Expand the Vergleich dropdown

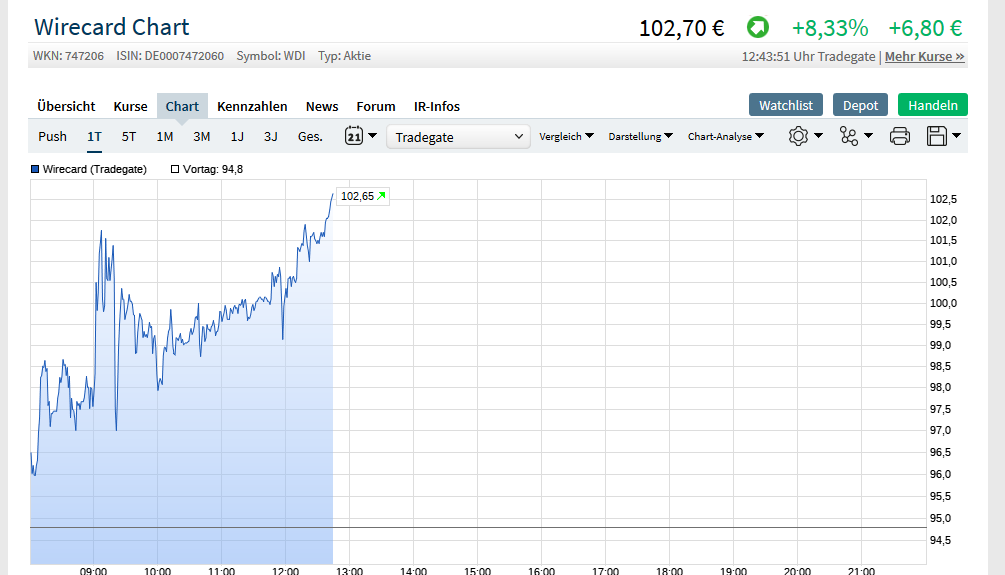(x=566, y=137)
